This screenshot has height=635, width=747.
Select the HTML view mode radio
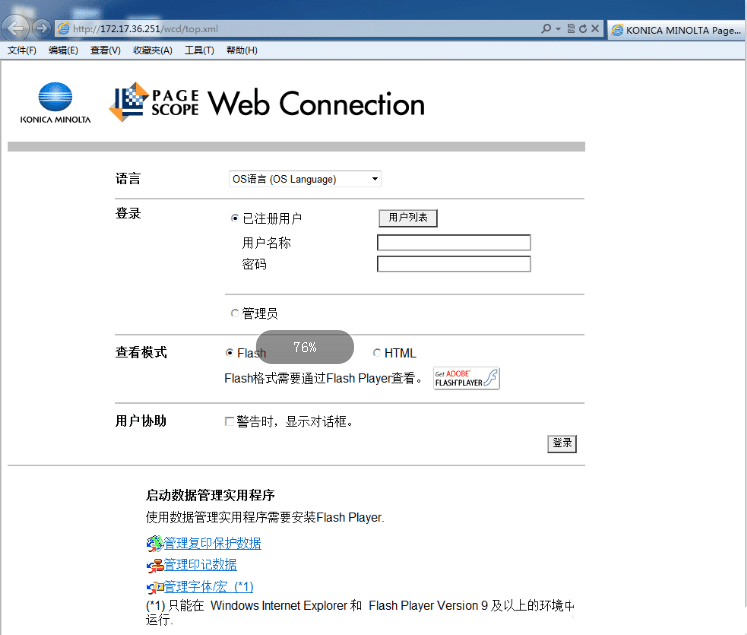pos(376,353)
